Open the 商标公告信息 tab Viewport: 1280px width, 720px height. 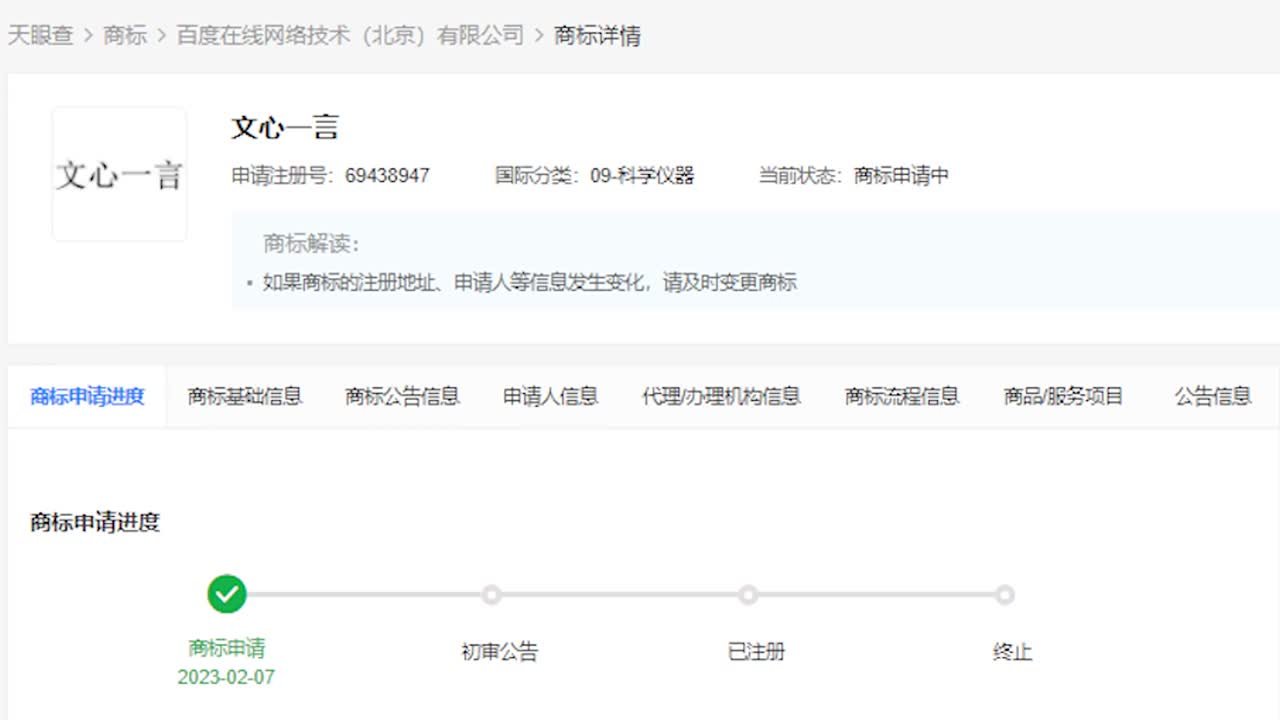click(x=401, y=396)
